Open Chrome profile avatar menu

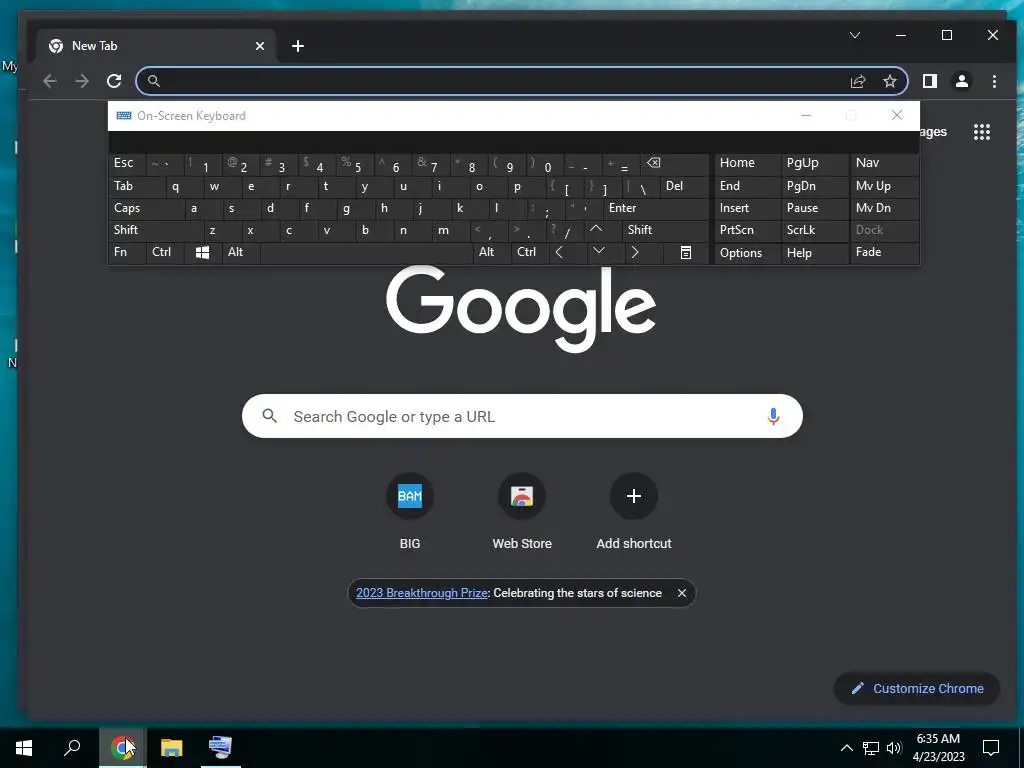pos(961,81)
